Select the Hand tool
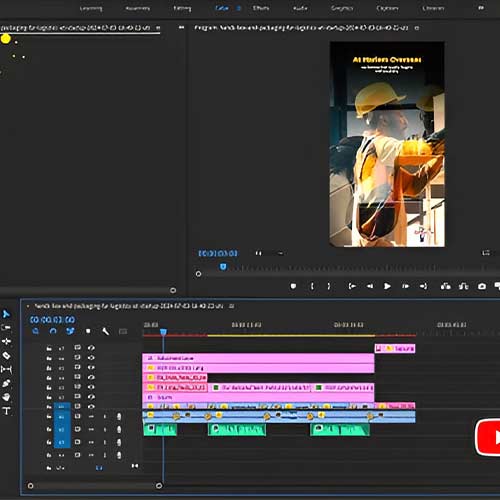Viewport: 500px width, 500px height. click(6, 397)
